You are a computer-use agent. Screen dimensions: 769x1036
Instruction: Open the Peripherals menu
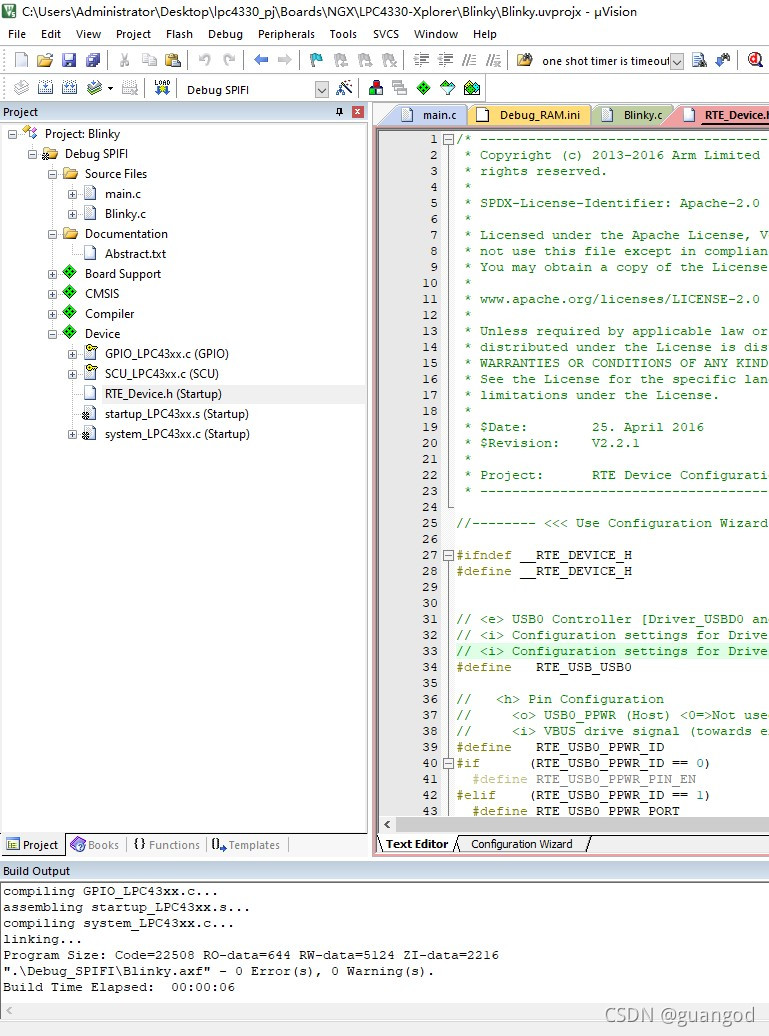[x=286, y=34]
